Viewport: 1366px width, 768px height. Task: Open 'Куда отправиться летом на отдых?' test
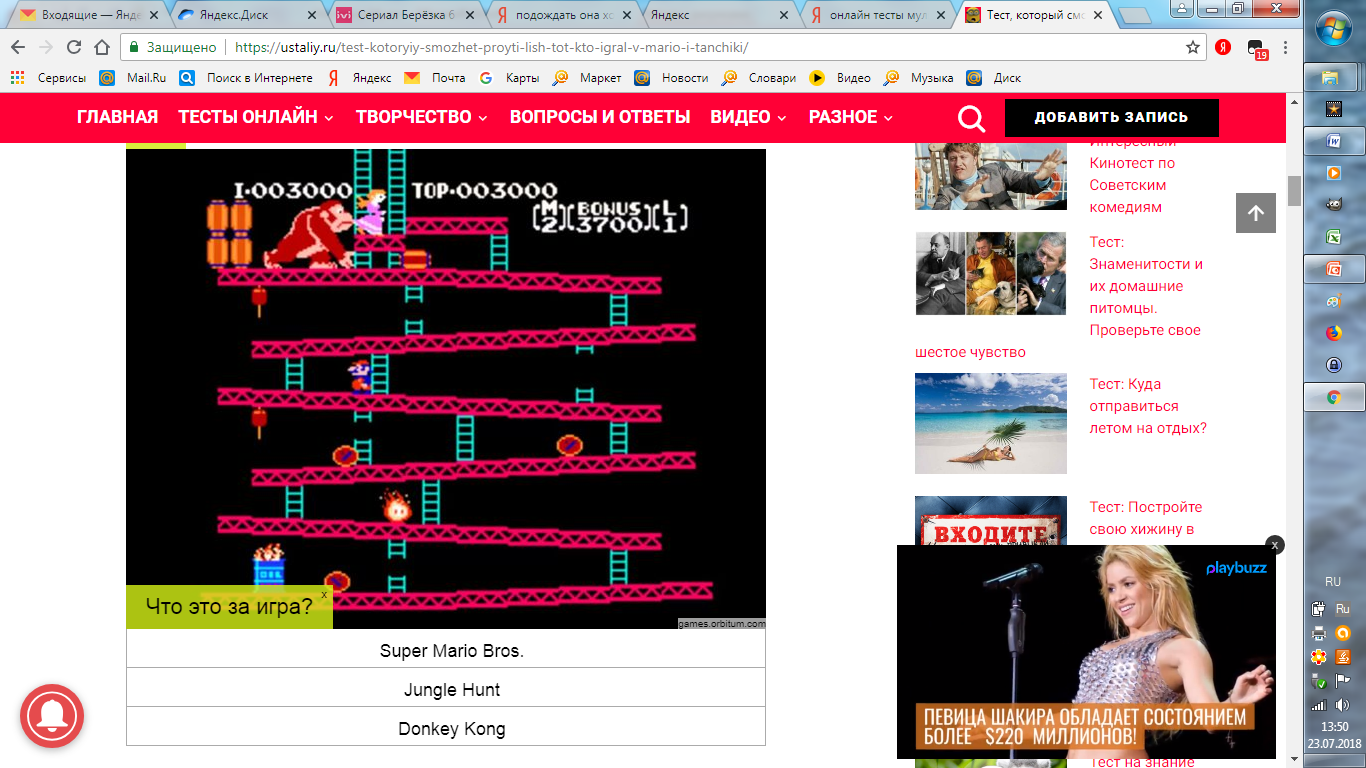click(x=1148, y=406)
